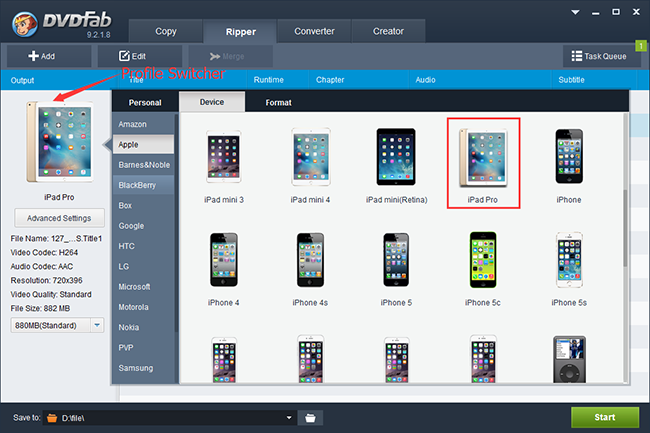This screenshot has height=433, width=650.
Task: Choose the iPhone 5s device profile
Action: pos(569,259)
